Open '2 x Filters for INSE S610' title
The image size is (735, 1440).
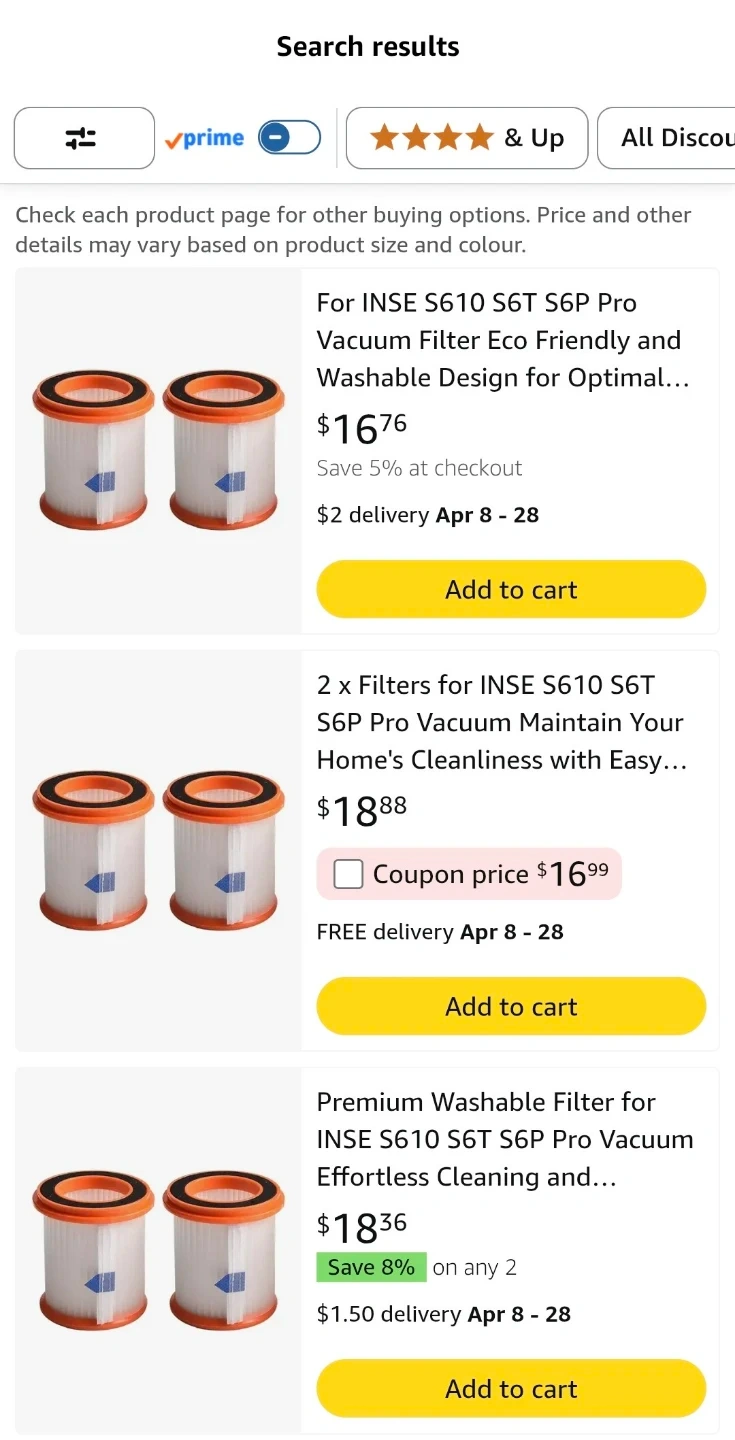pyautogui.click(x=500, y=722)
